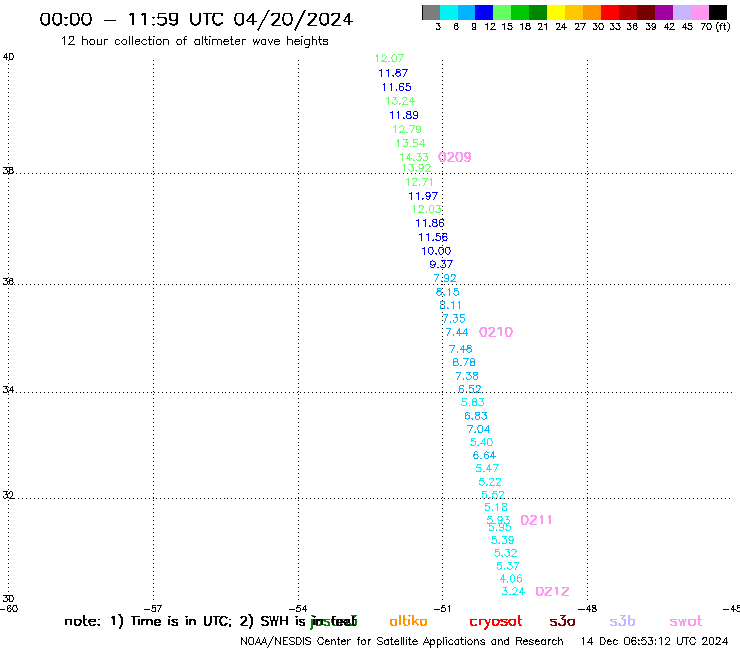Click the -57 longitude axis label
The image size is (740, 650).
pos(153,609)
